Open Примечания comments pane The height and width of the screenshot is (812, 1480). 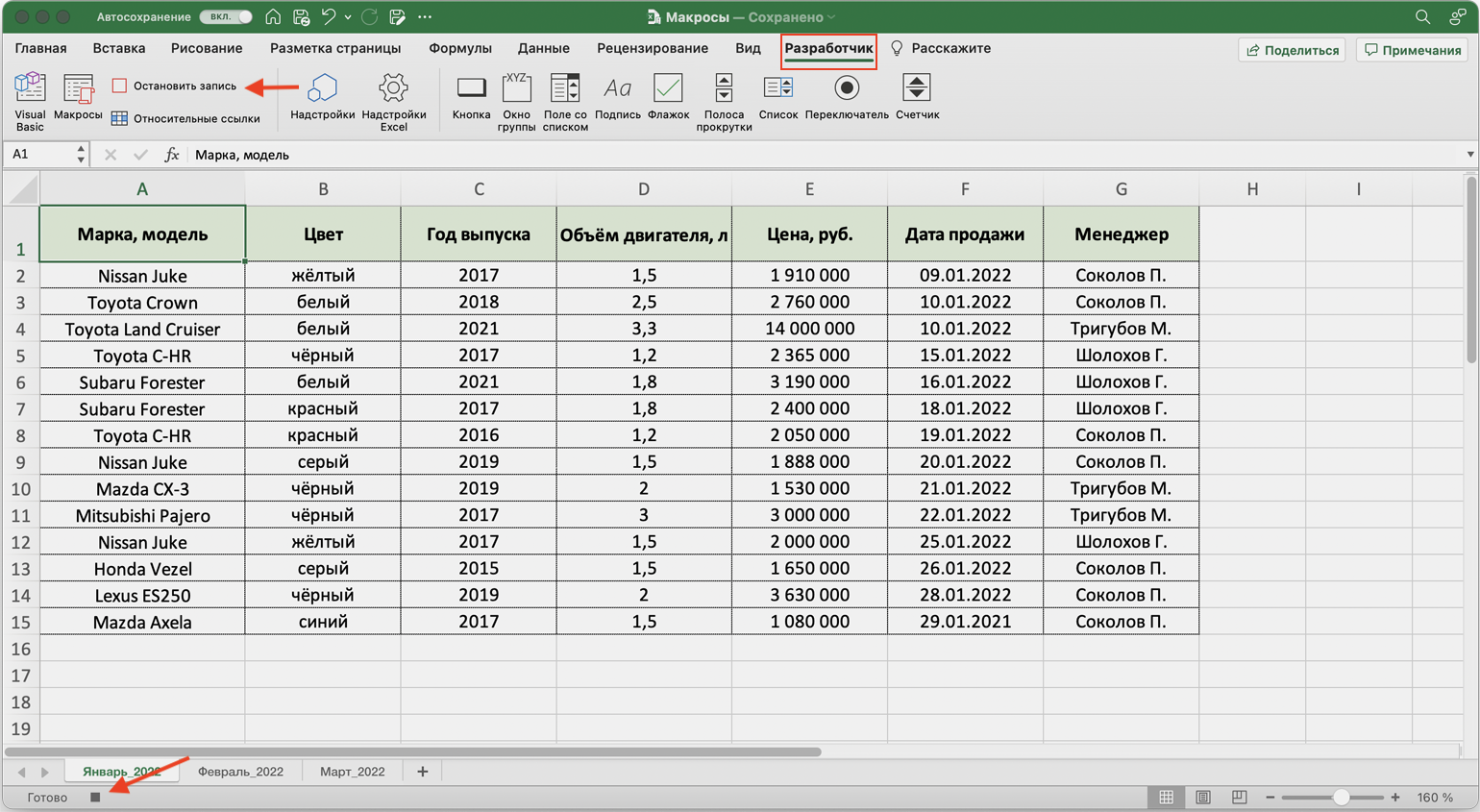click(x=1412, y=50)
